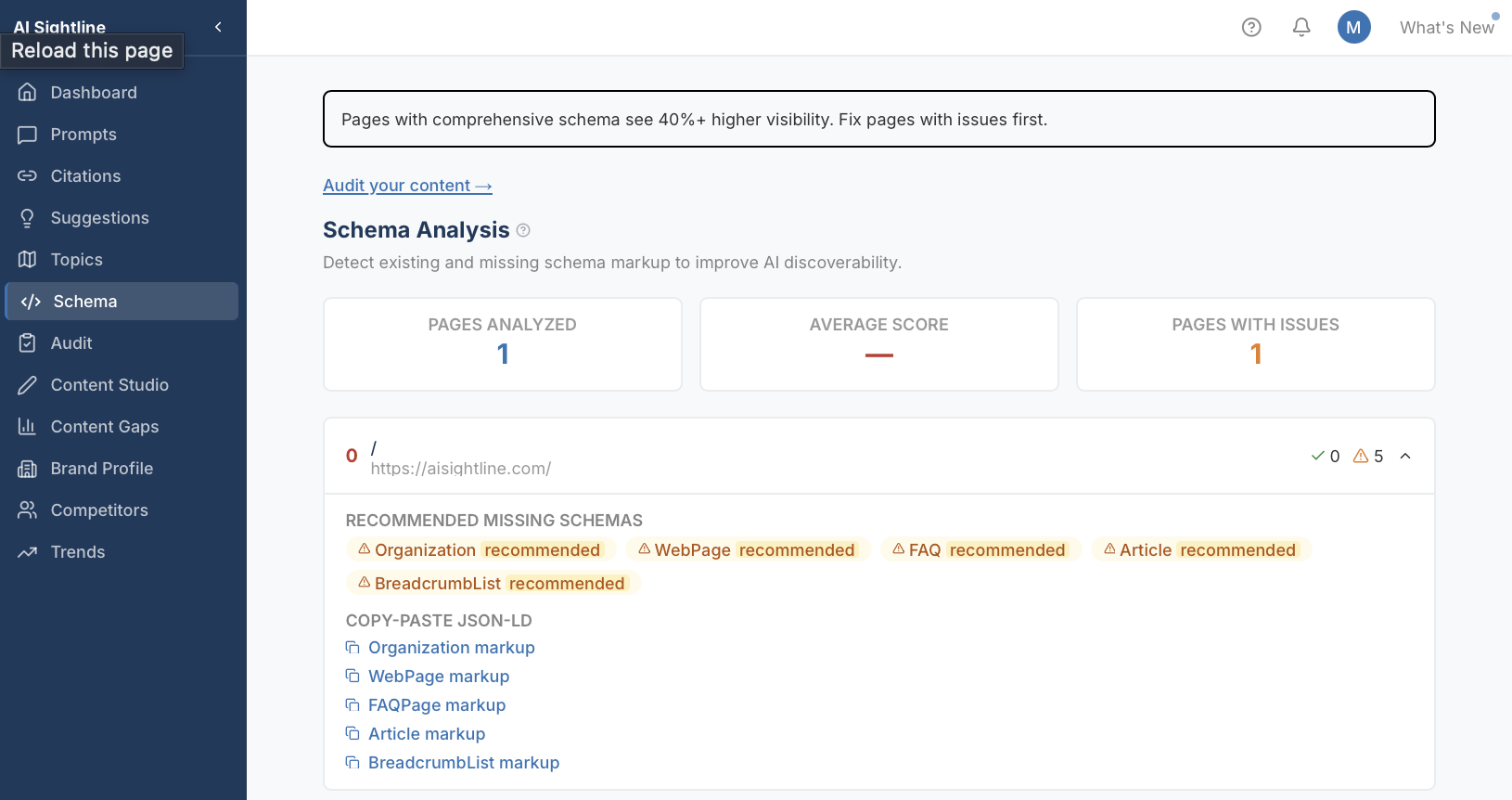This screenshot has height=800, width=1512.
Task: Open the user avatar M menu
Action: pyautogui.click(x=1353, y=28)
